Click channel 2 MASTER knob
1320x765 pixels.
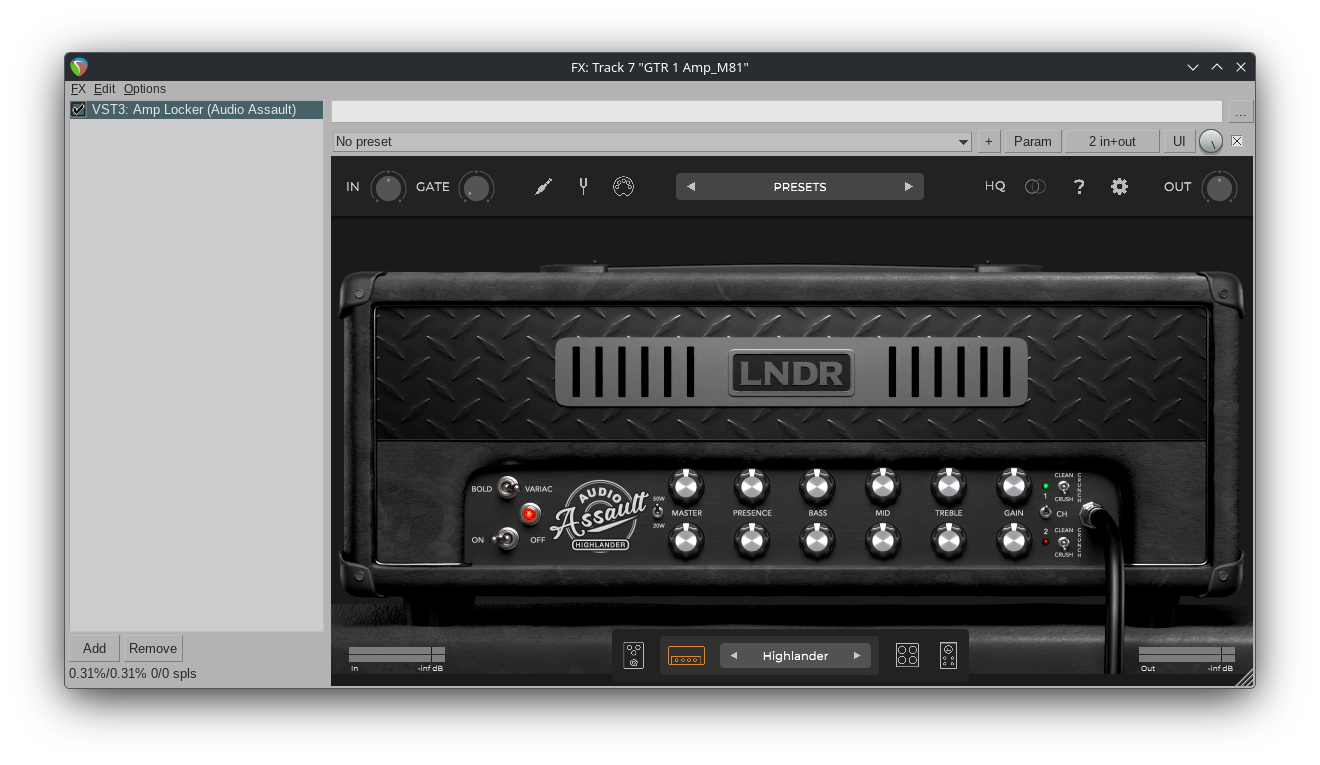686,541
